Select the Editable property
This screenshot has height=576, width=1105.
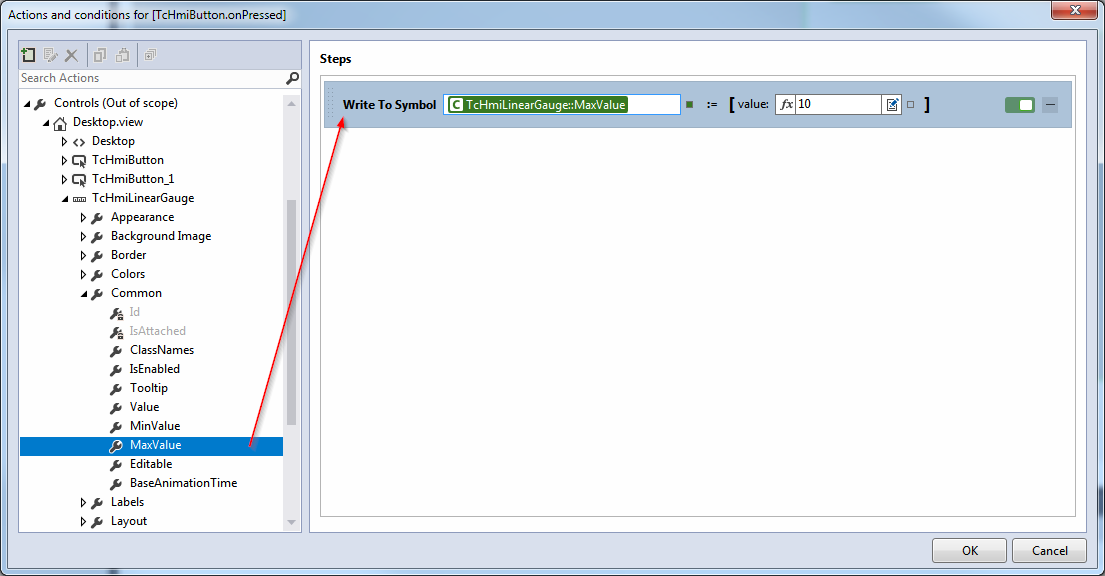[151, 464]
